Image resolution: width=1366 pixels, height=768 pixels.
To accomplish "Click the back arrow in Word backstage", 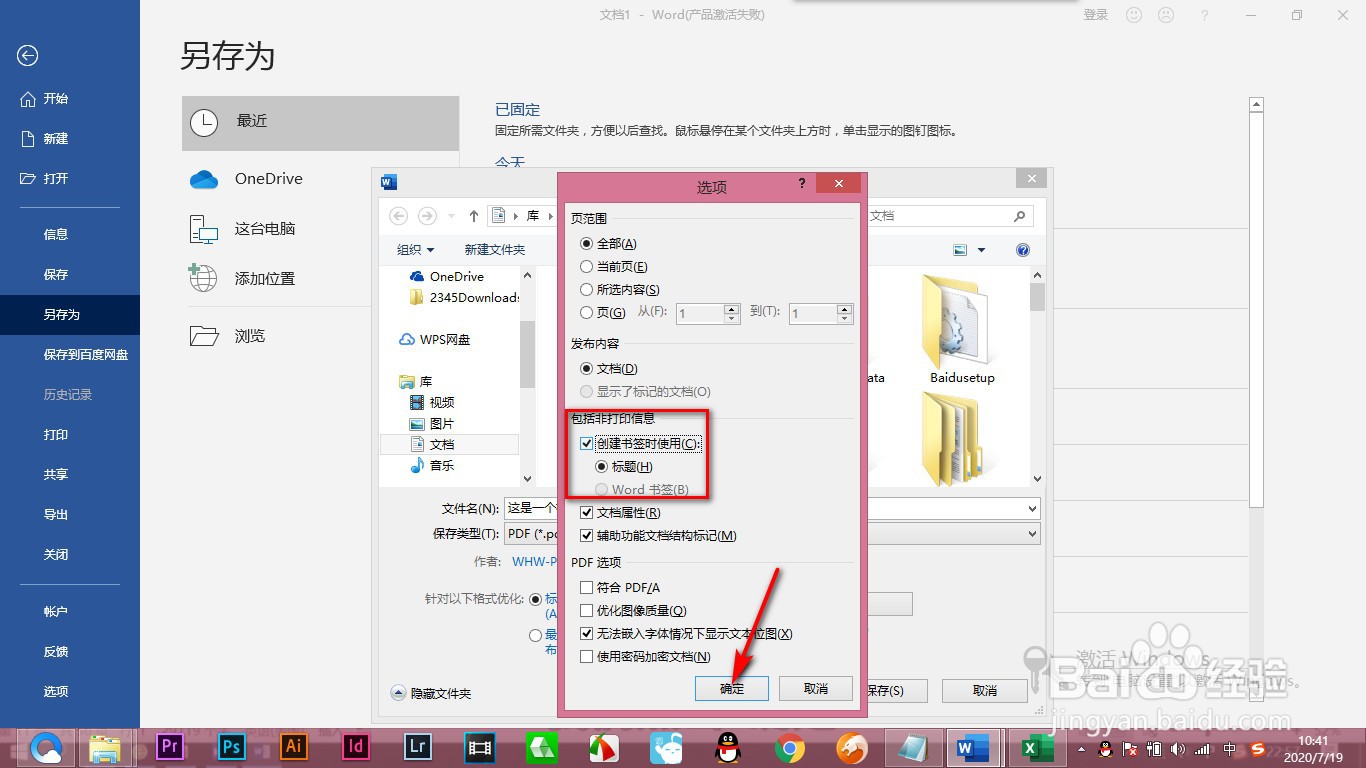I will [28, 56].
